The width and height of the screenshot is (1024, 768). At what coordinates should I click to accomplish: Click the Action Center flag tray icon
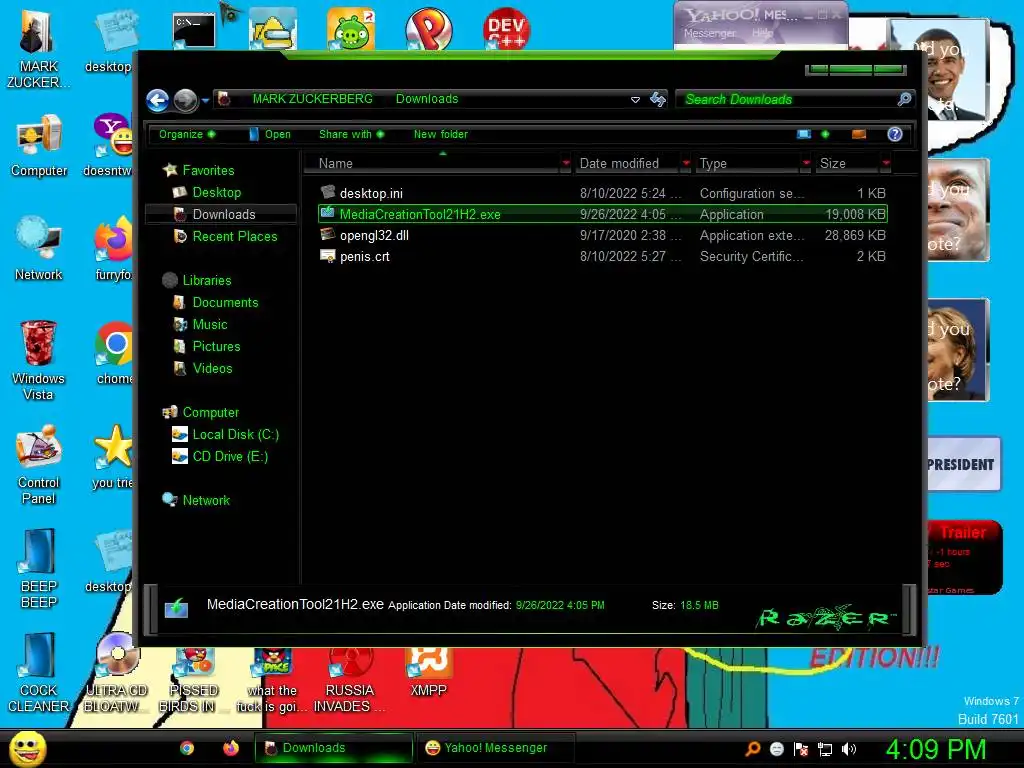pos(801,749)
